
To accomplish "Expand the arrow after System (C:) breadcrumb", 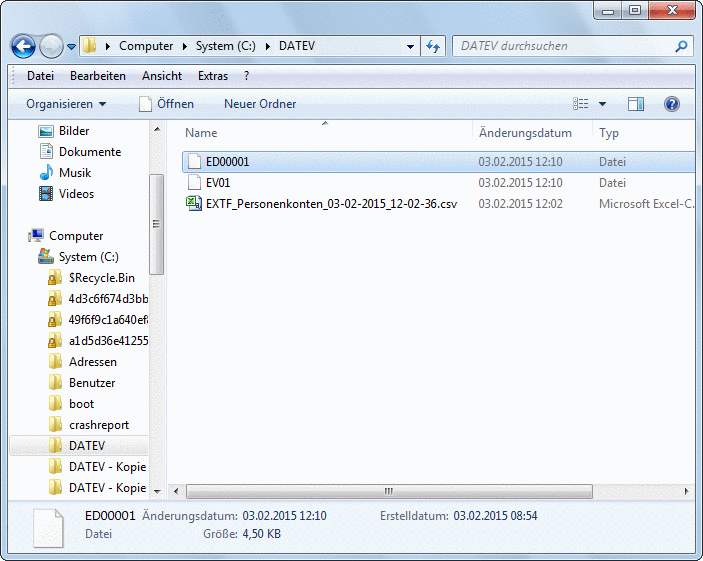I will click(268, 46).
